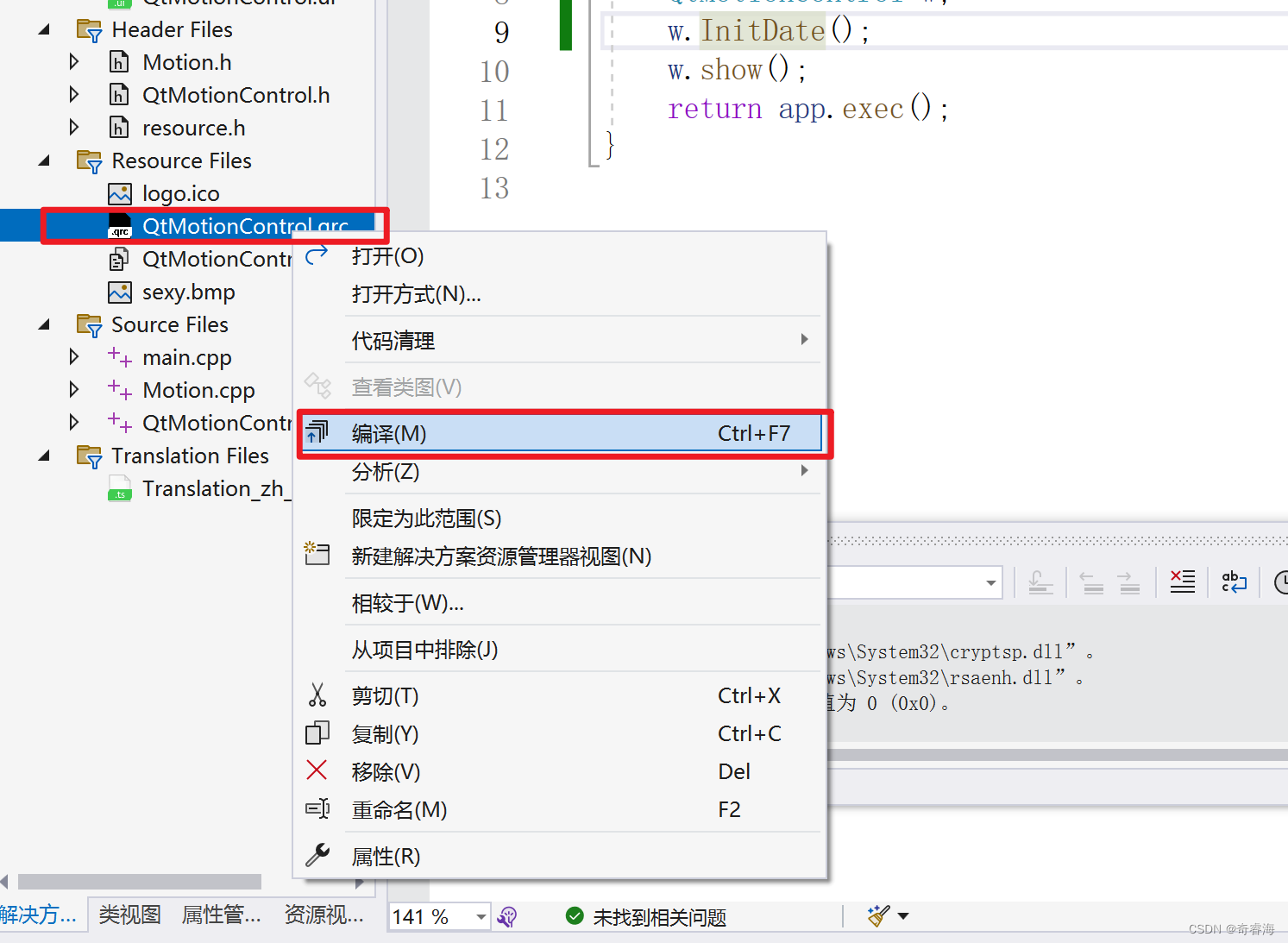Click the Compile icon

317,432
